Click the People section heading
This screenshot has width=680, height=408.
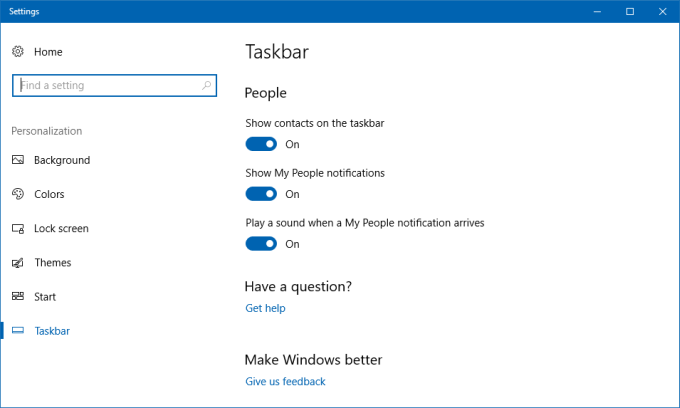click(x=265, y=93)
